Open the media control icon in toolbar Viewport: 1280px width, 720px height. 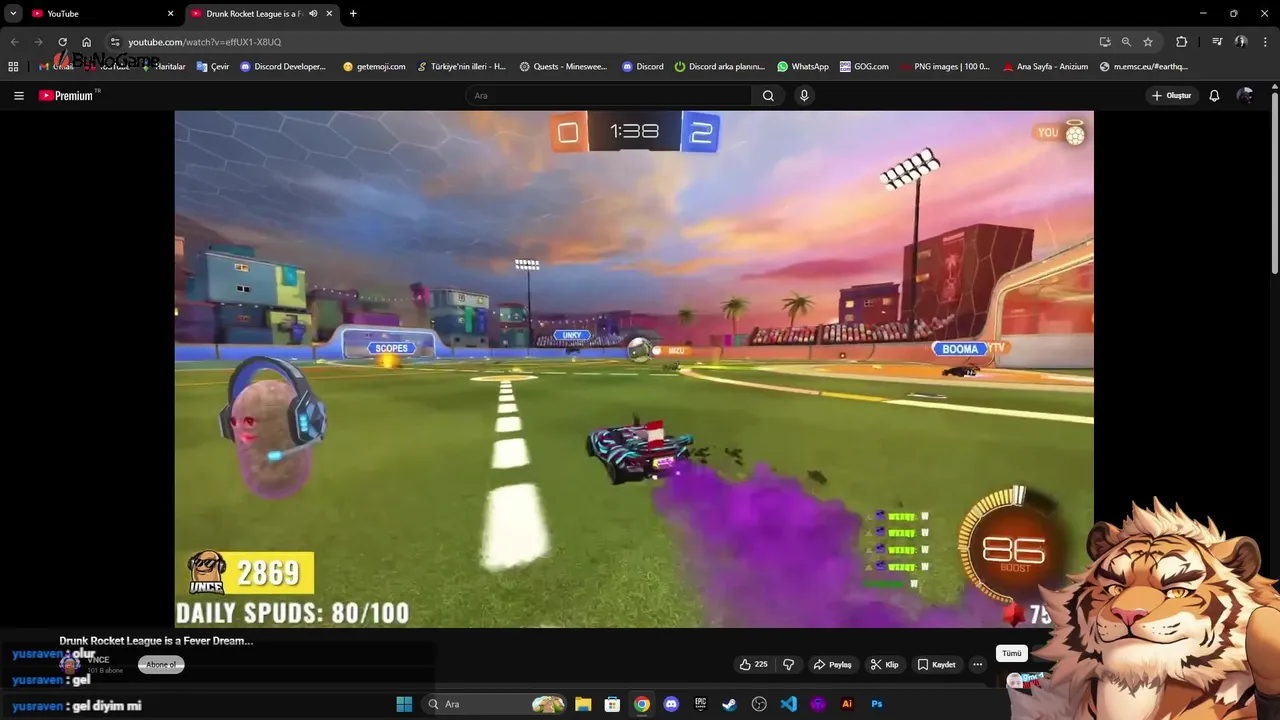coord(1217,42)
